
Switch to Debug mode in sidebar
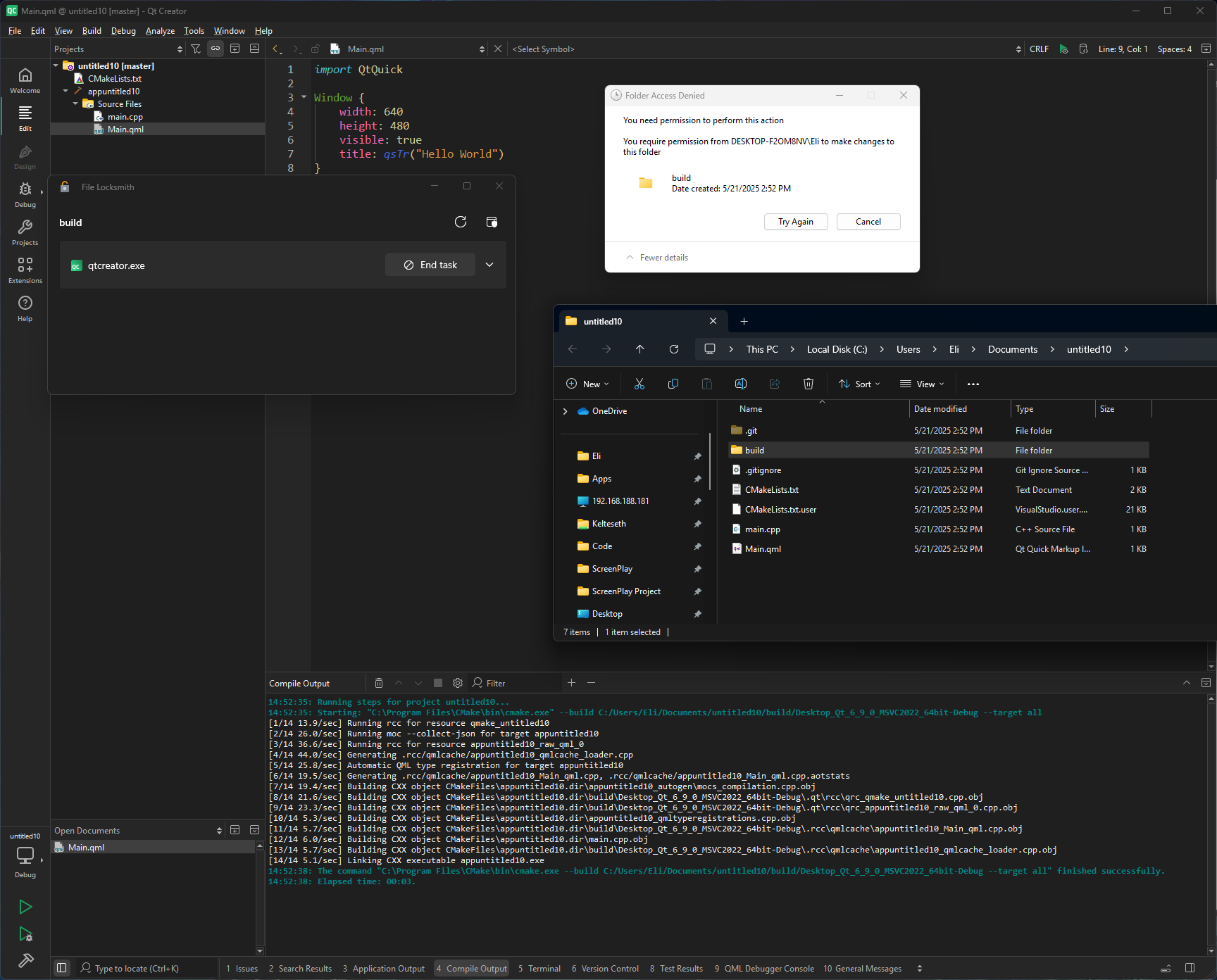click(x=25, y=194)
